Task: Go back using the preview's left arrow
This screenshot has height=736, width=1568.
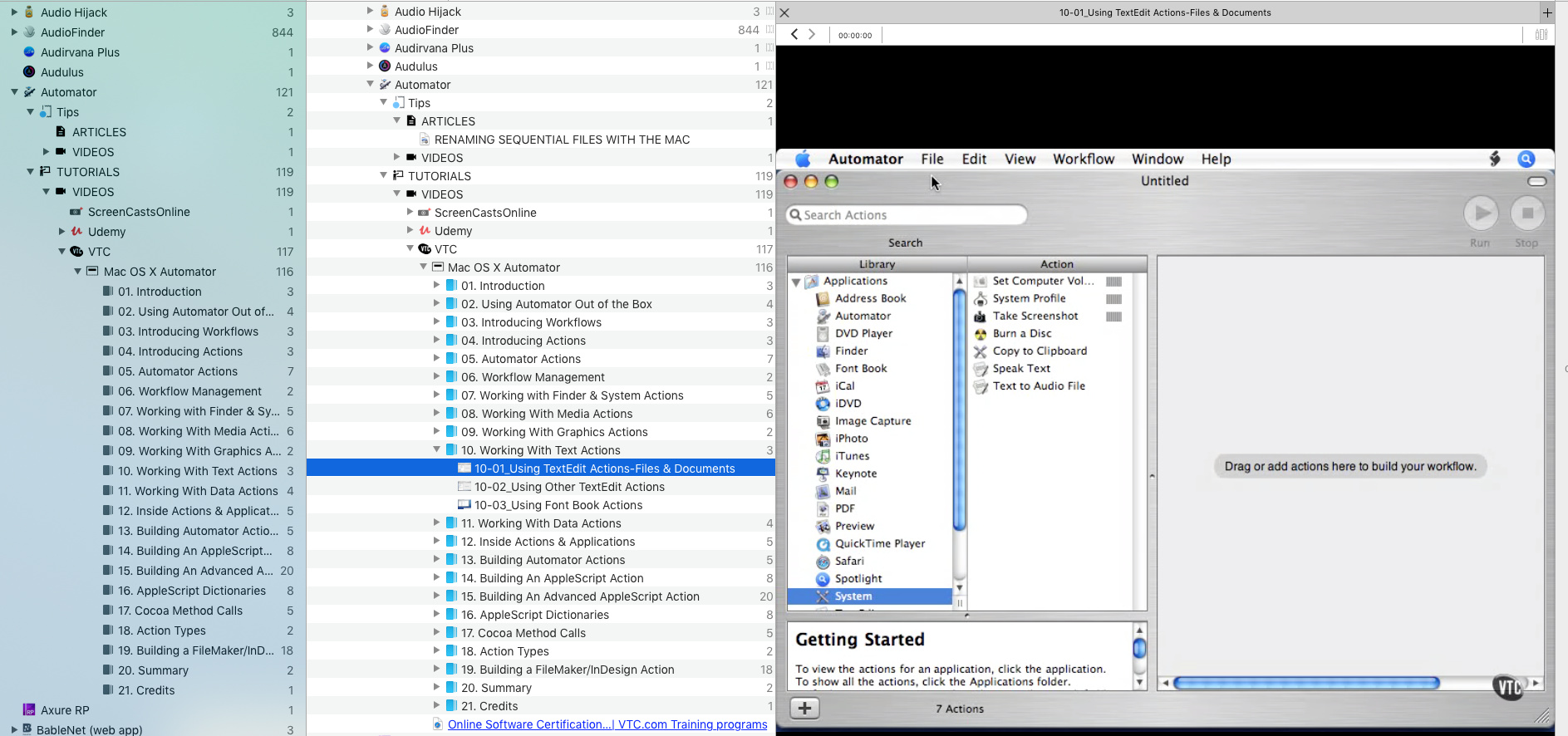Action: tap(794, 35)
